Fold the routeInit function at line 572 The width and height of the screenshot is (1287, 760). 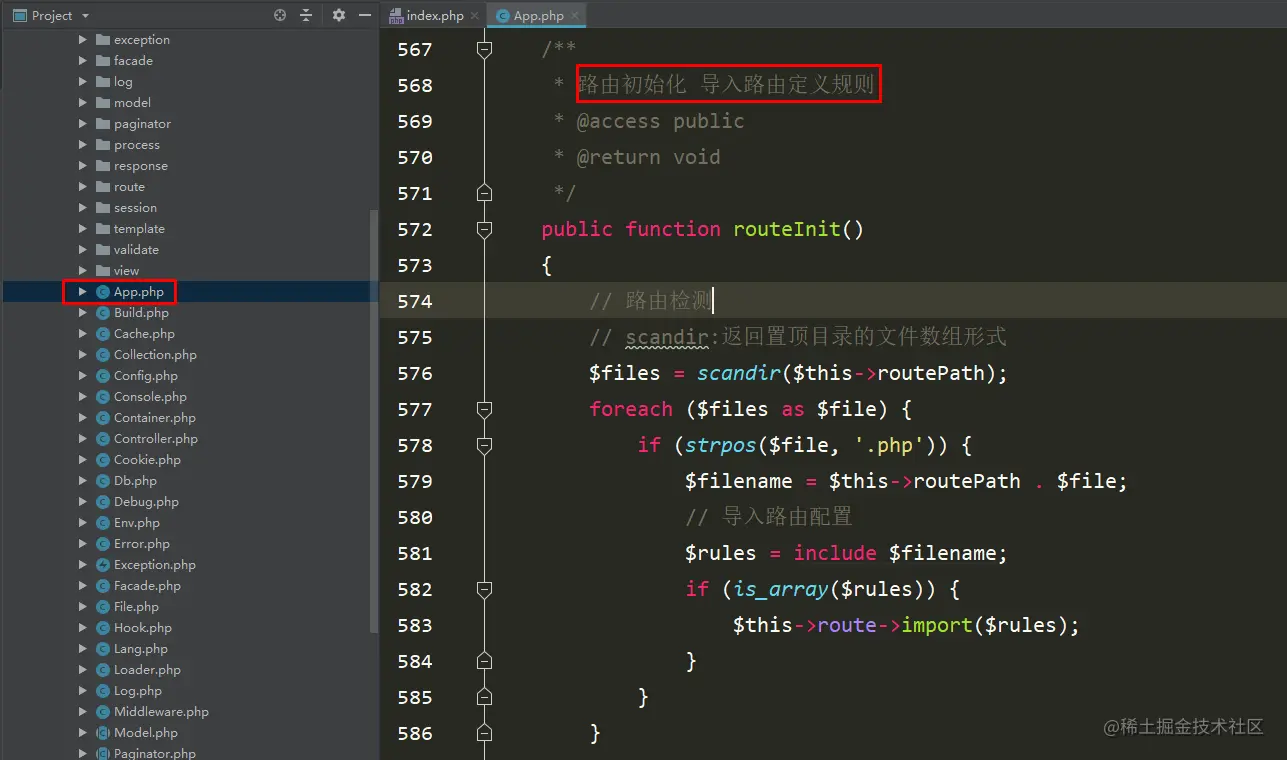[485, 229]
